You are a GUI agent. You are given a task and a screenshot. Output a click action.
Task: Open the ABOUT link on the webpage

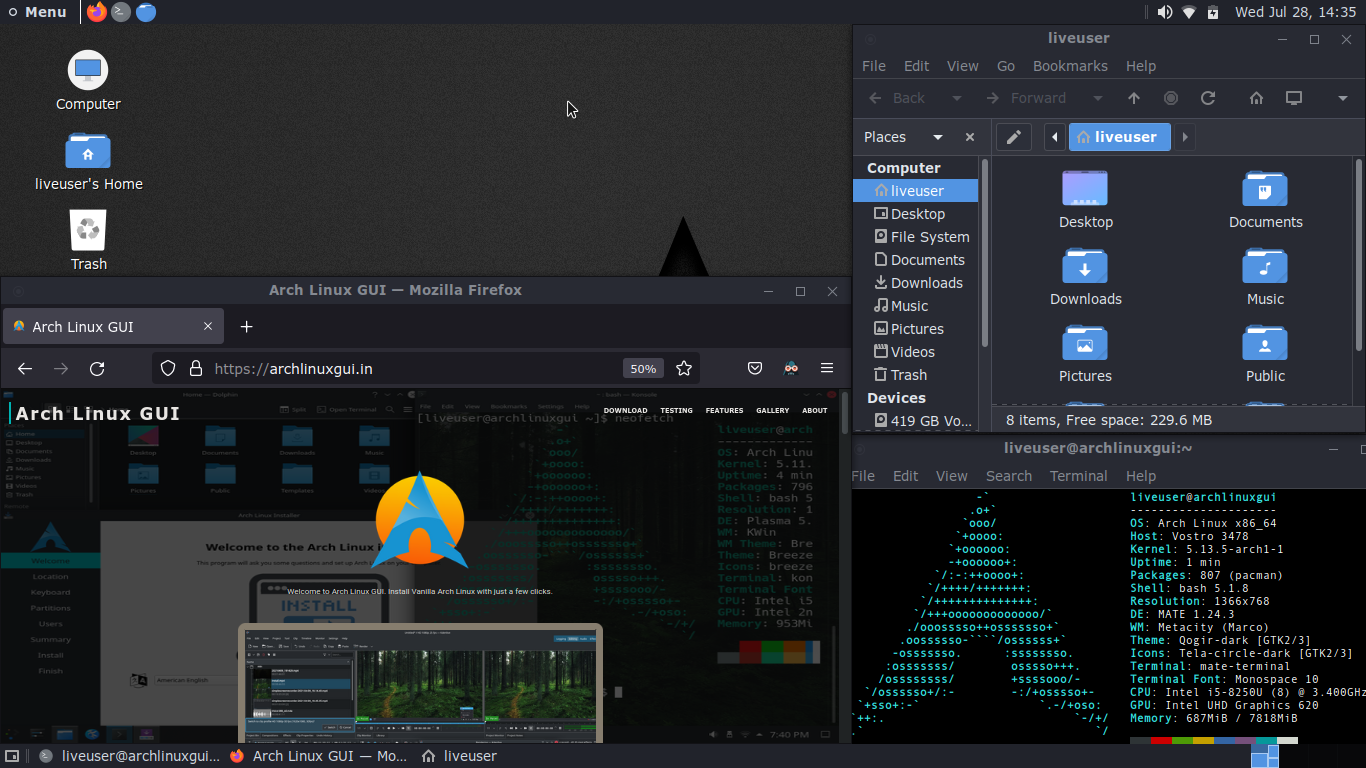pyautogui.click(x=815, y=411)
